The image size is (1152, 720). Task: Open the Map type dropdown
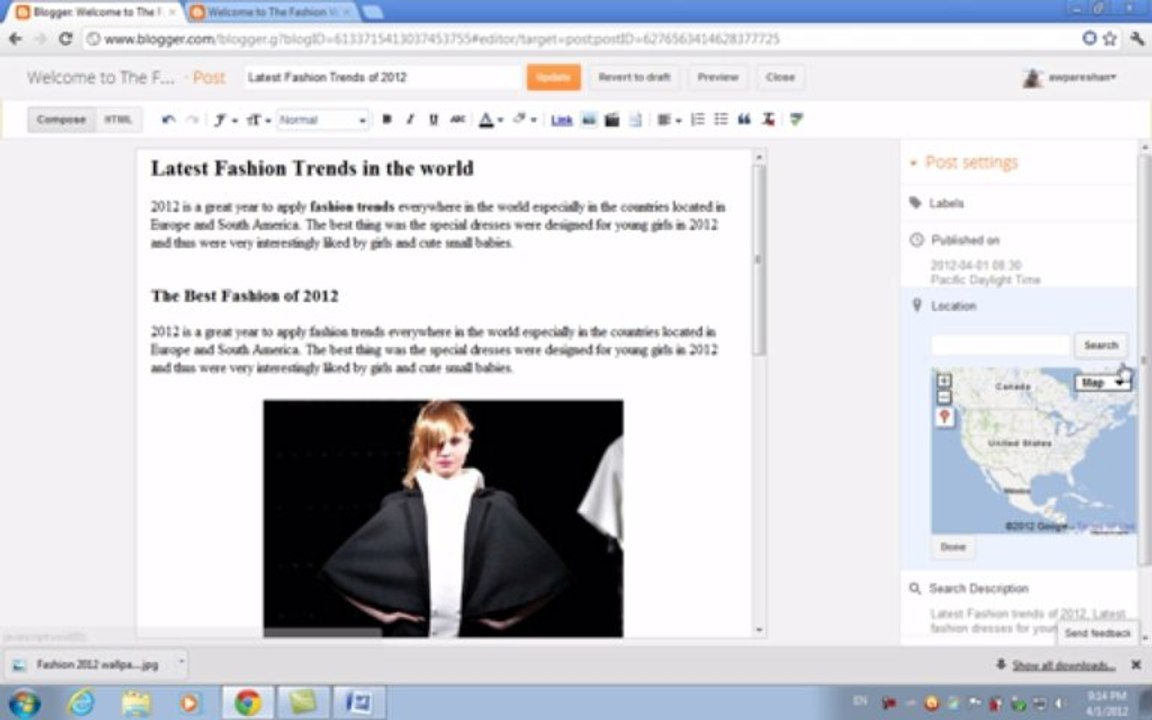point(1101,383)
